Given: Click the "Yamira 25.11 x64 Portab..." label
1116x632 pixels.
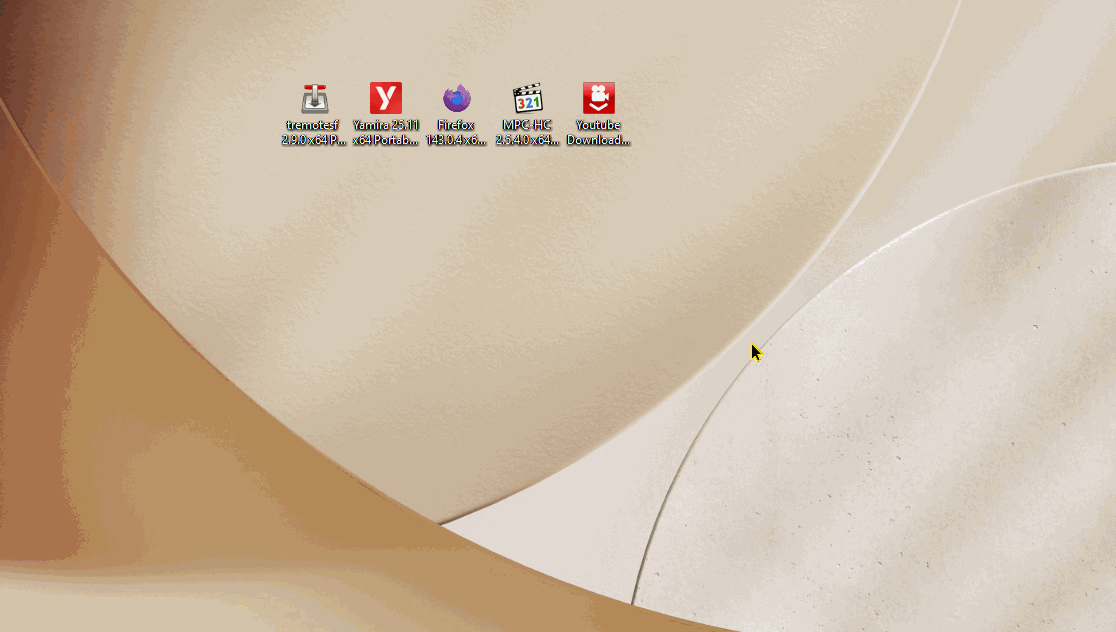Looking at the screenshot, I should (385, 132).
